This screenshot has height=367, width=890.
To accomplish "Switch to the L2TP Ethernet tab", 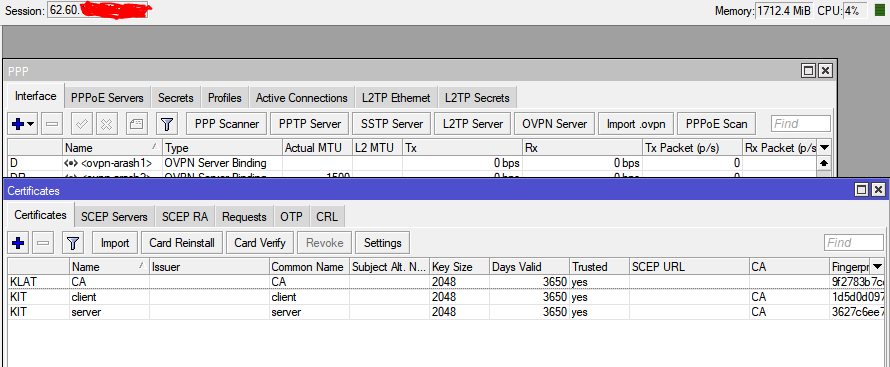I will pyautogui.click(x=396, y=98).
